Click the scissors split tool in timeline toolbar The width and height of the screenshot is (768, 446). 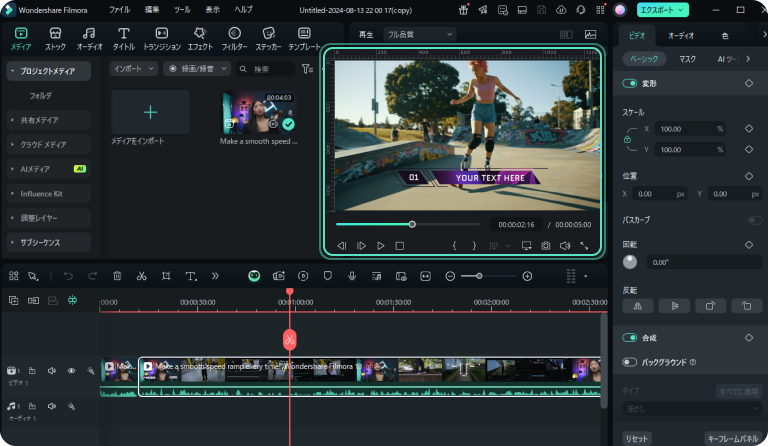142,276
